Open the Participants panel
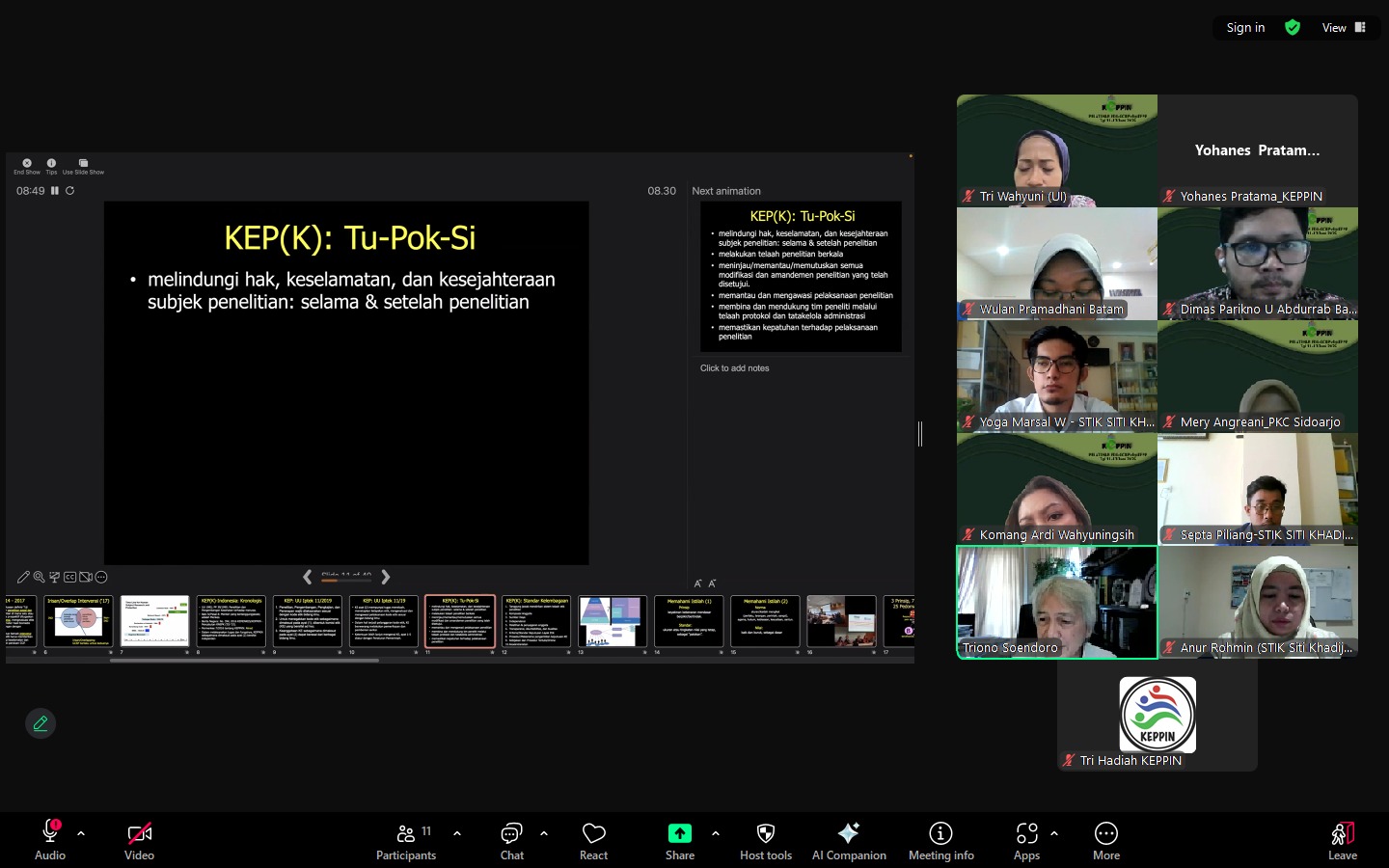1389x868 pixels. point(406,840)
